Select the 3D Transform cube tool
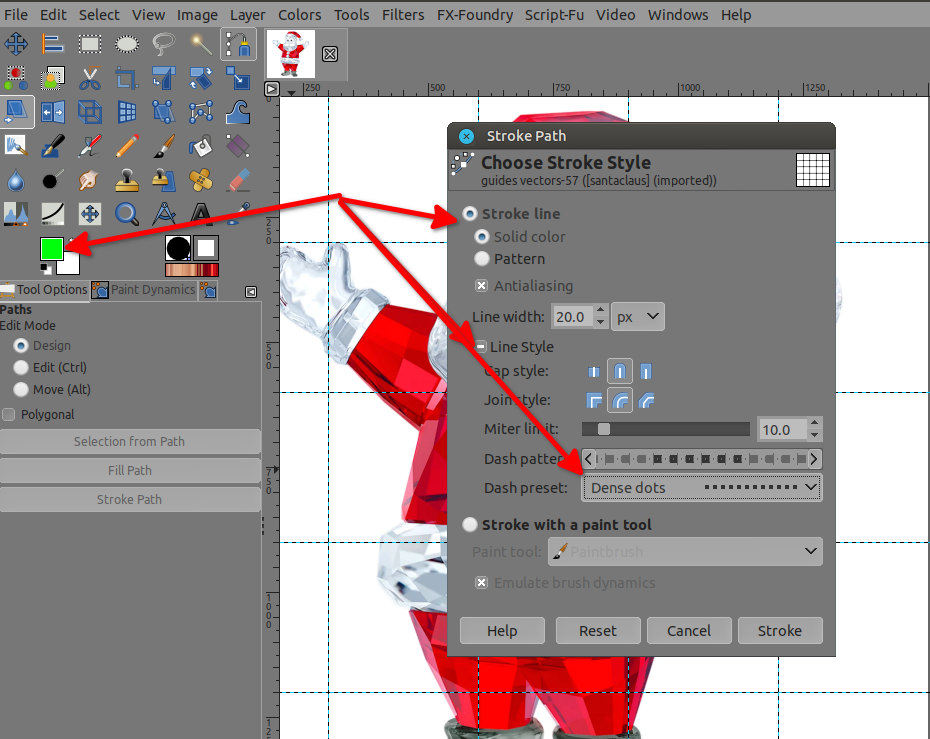930x739 pixels. coord(90,112)
